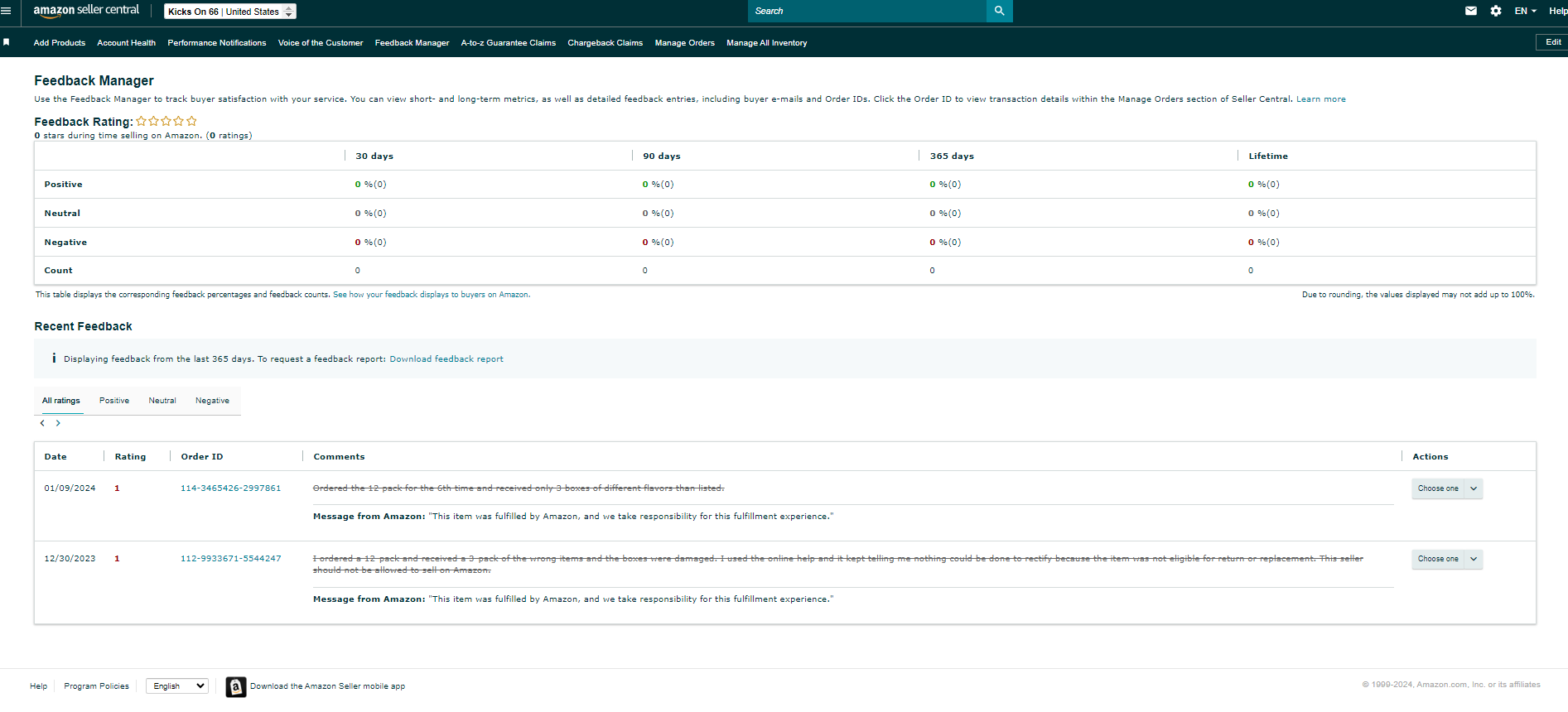Click the Actions column header
Viewport: 1568px width, 712px height.
1430,457
